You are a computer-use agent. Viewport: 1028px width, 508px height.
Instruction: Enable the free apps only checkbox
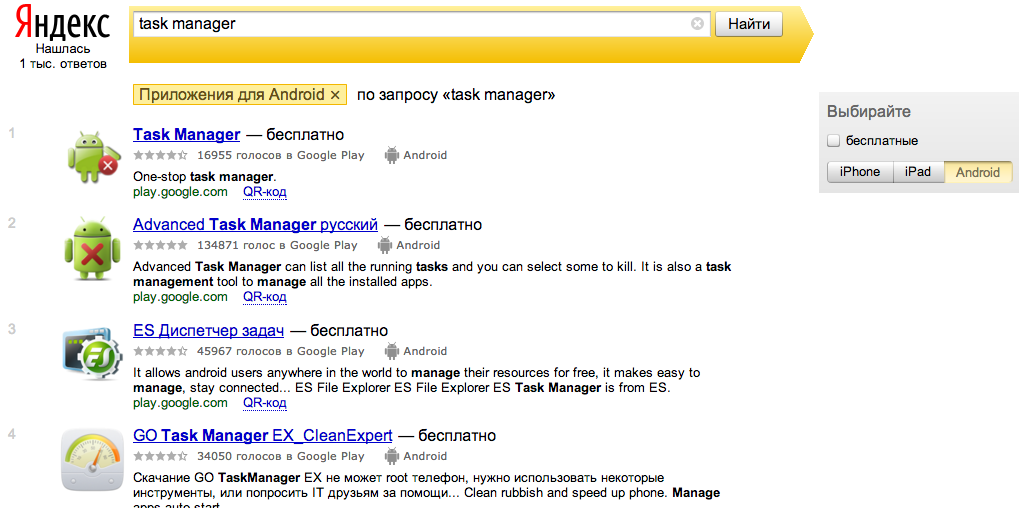tap(834, 141)
